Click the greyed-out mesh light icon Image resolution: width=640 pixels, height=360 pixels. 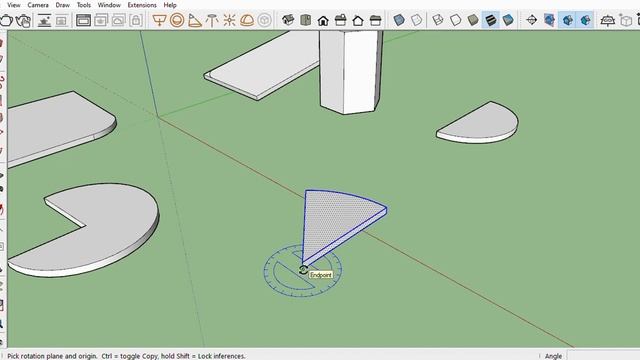(264, 20)
